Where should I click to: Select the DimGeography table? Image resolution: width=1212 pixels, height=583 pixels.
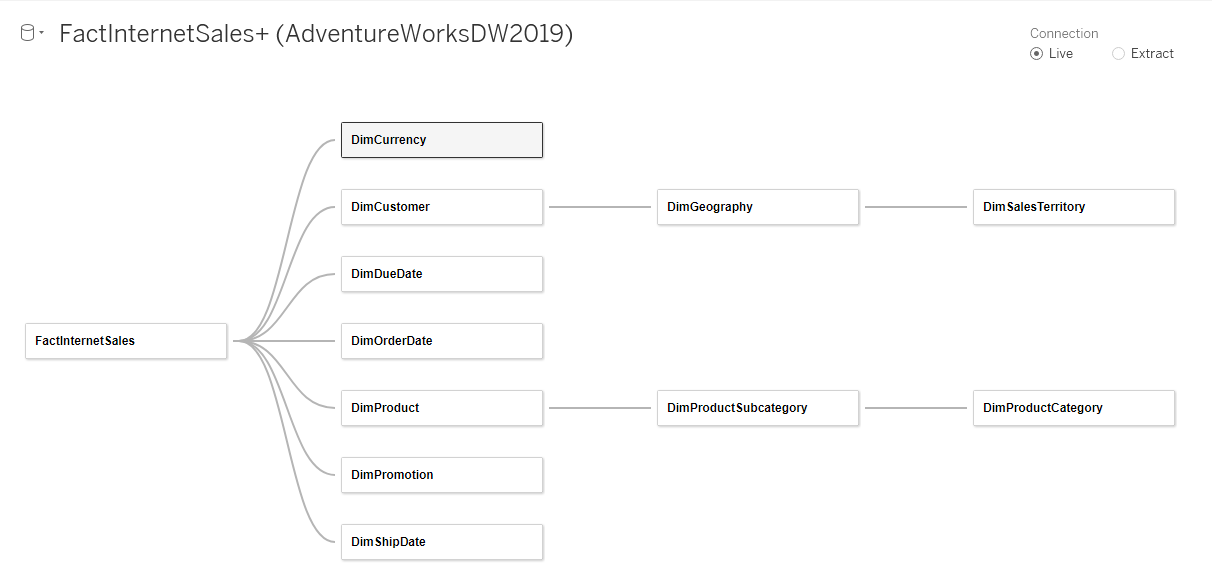757,207
